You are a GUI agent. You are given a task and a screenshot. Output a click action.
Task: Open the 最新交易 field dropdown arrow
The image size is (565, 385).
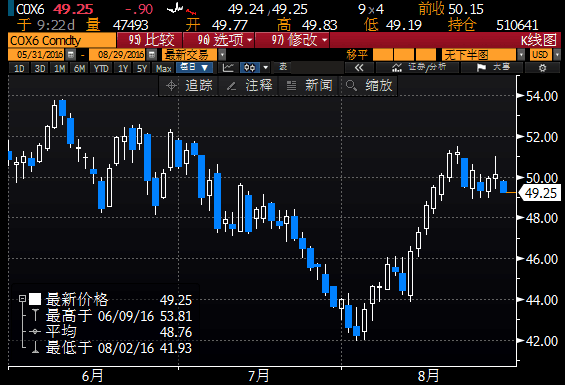coord(222,55)
